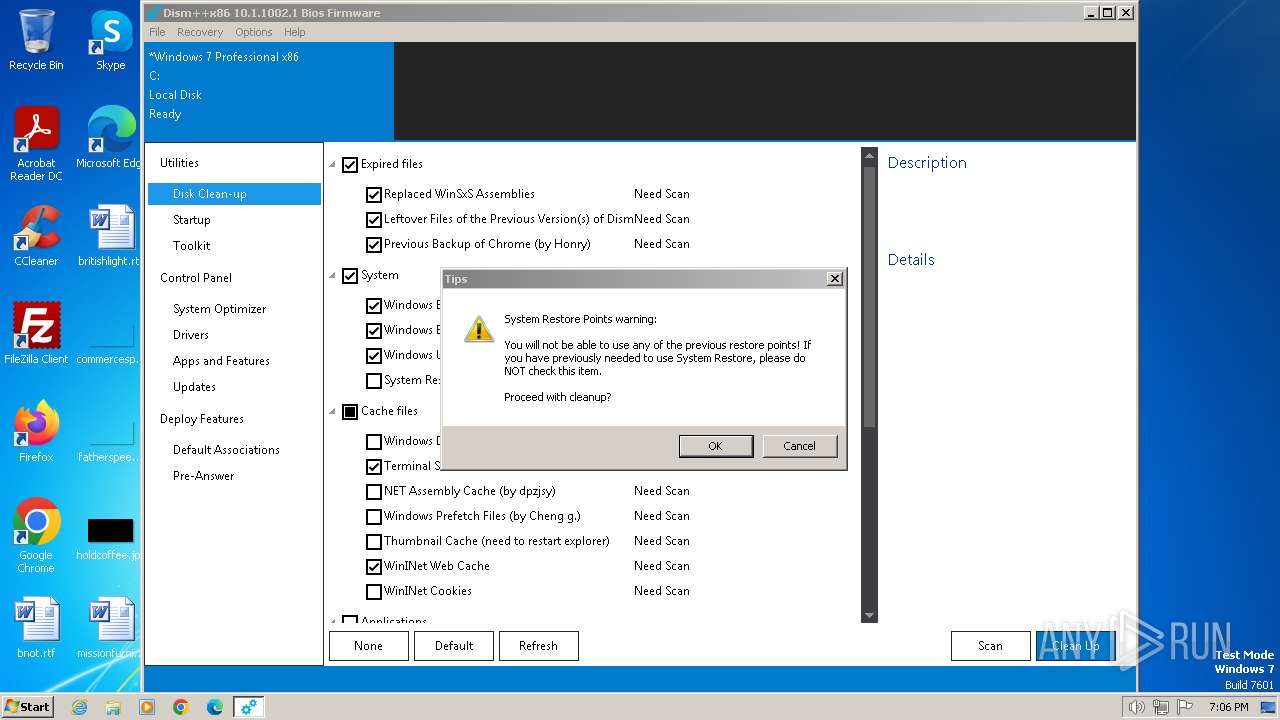The height and width of the screenshot is (720, 1280).
Task: Open System Optimizer in sidebar
Action: click(220, 309)
